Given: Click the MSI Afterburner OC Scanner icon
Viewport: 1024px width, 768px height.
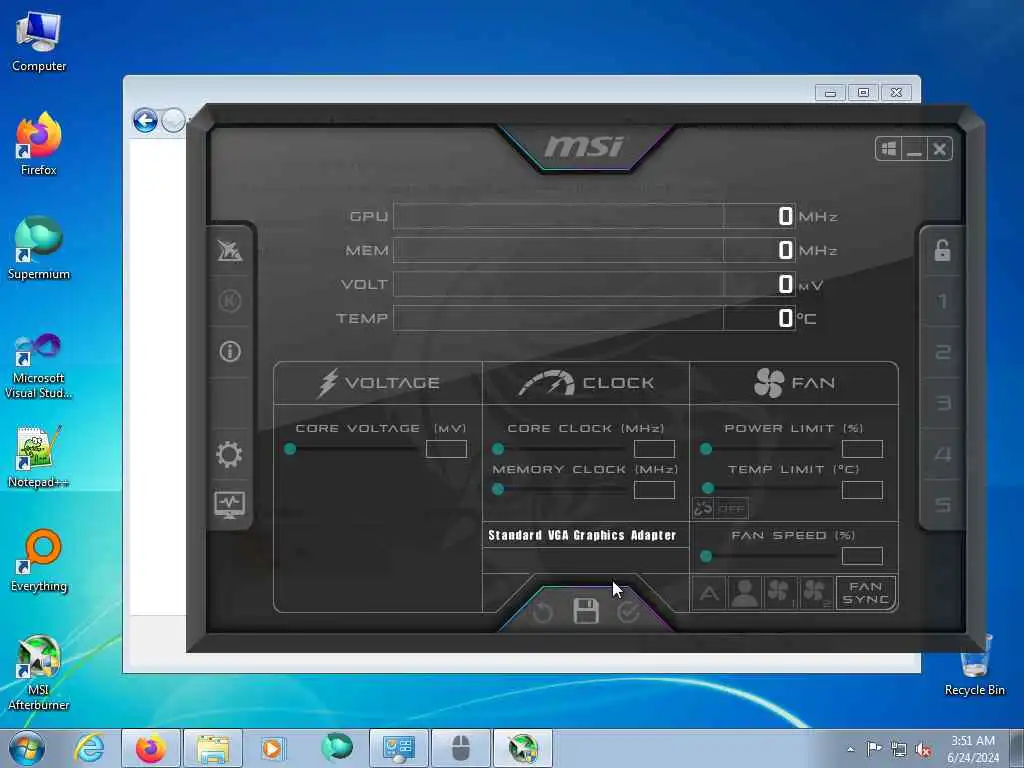Looking at the screenshot, I should point(230,251).
